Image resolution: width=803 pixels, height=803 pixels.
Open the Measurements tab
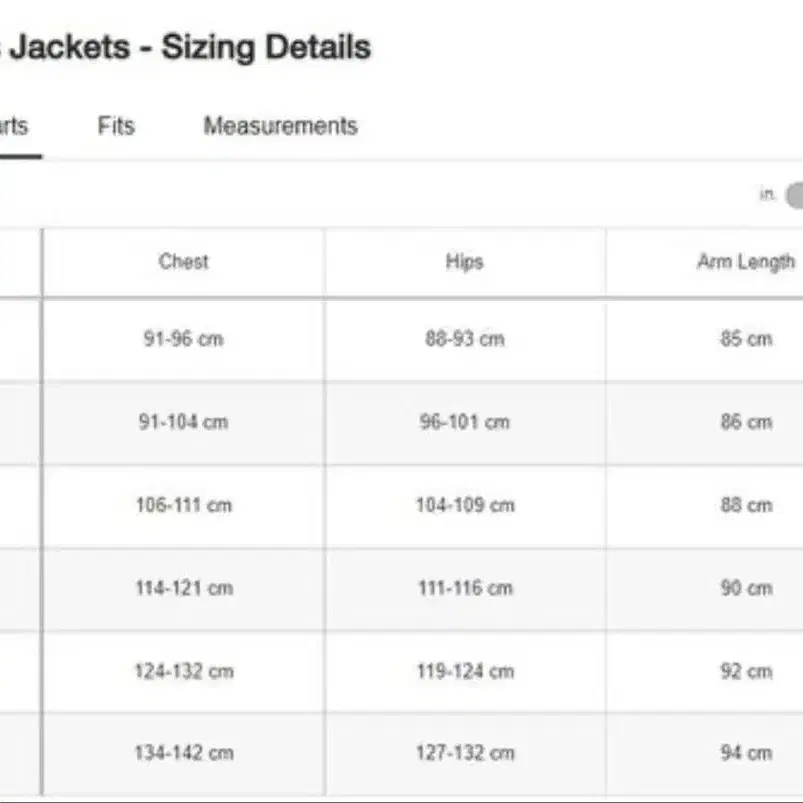click(x=281, y=126)
